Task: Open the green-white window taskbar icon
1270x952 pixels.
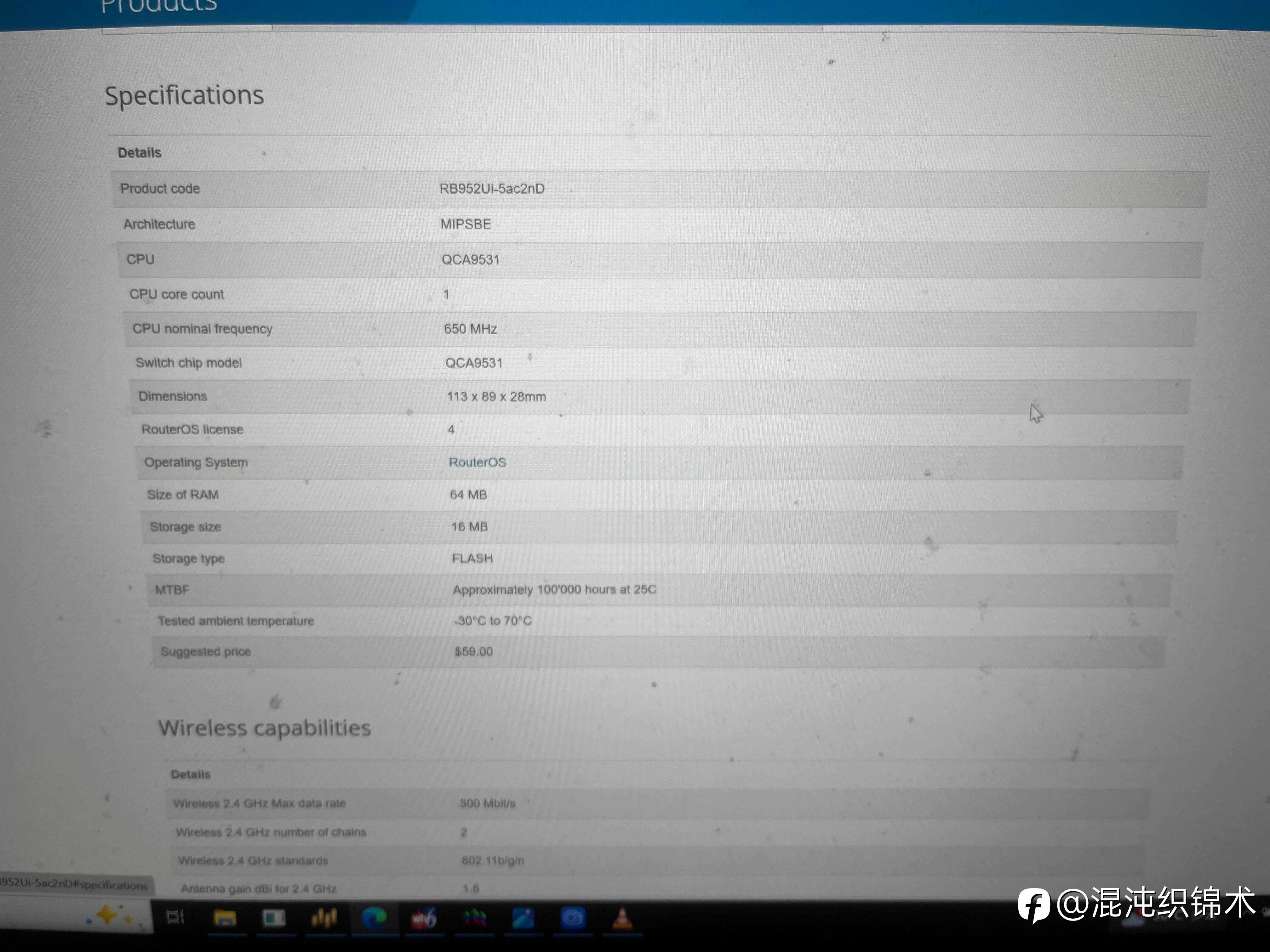Action: (x=274, y=918)
